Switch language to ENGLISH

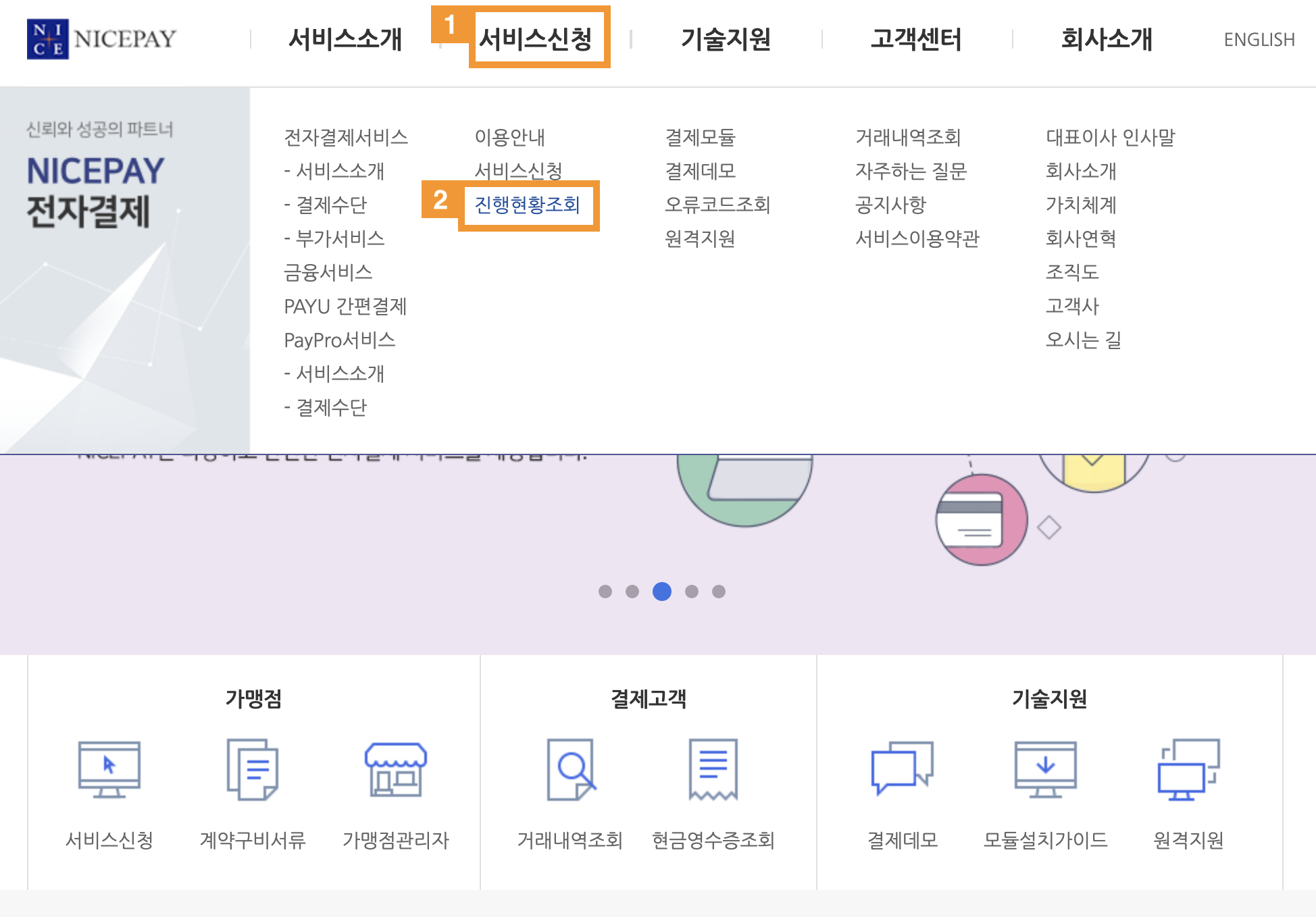tap(1259, 40)
